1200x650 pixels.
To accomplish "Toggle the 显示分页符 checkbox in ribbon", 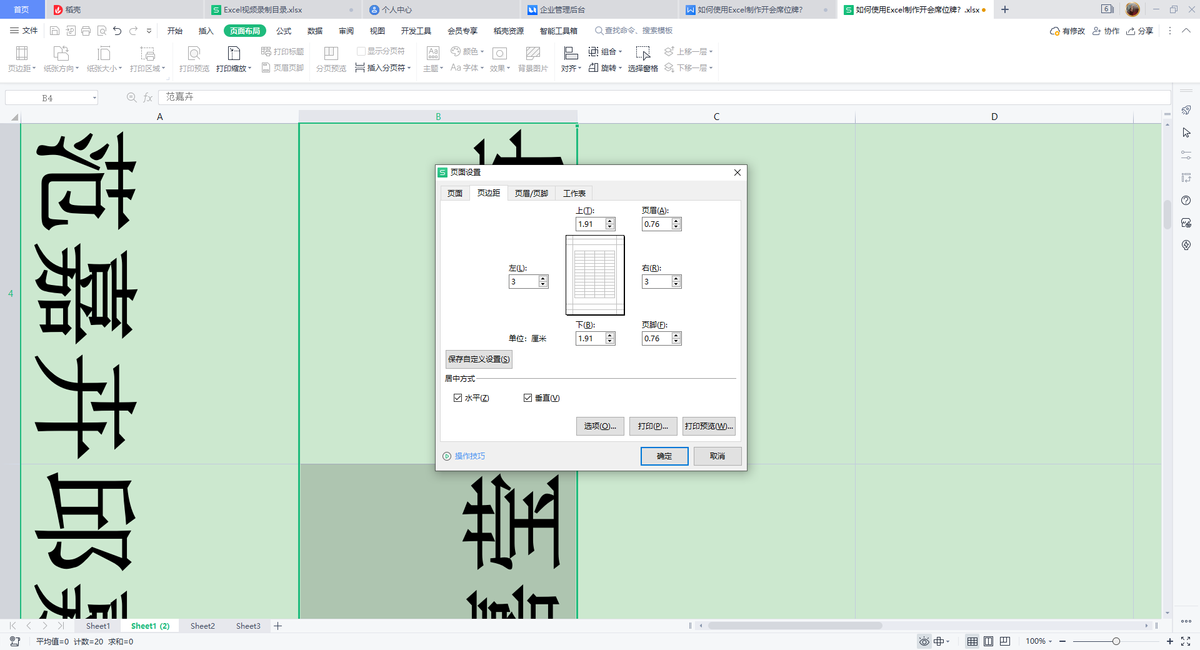I will [x=361, y=51].
